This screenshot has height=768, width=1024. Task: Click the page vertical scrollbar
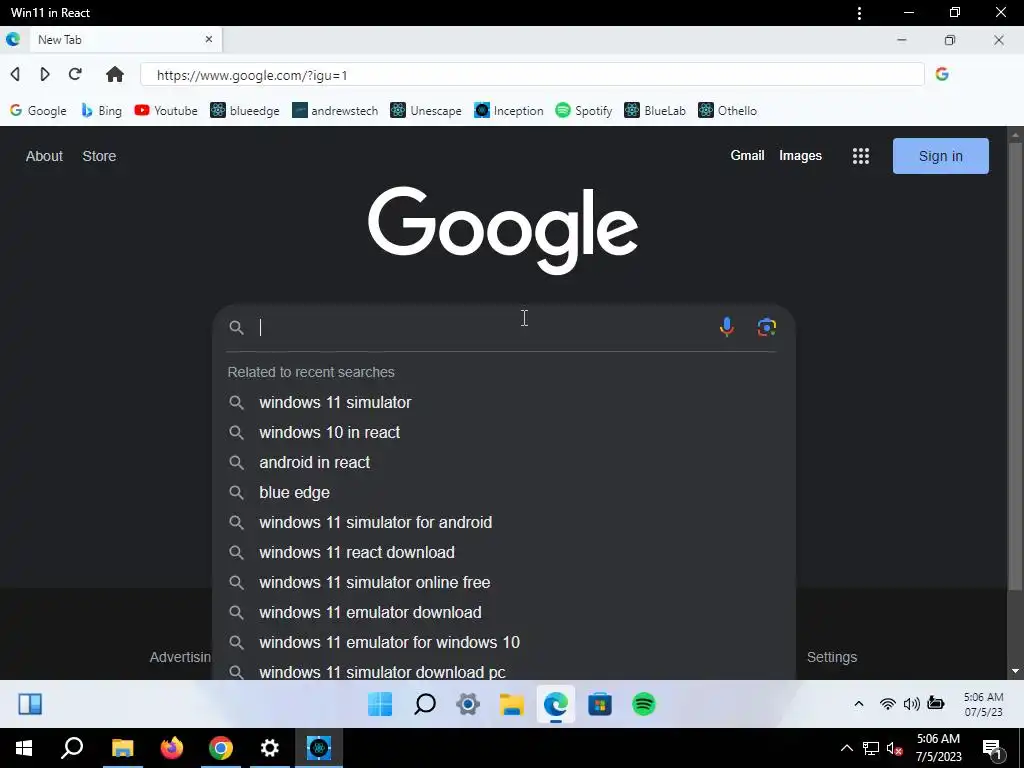[x=1015, y=366]
